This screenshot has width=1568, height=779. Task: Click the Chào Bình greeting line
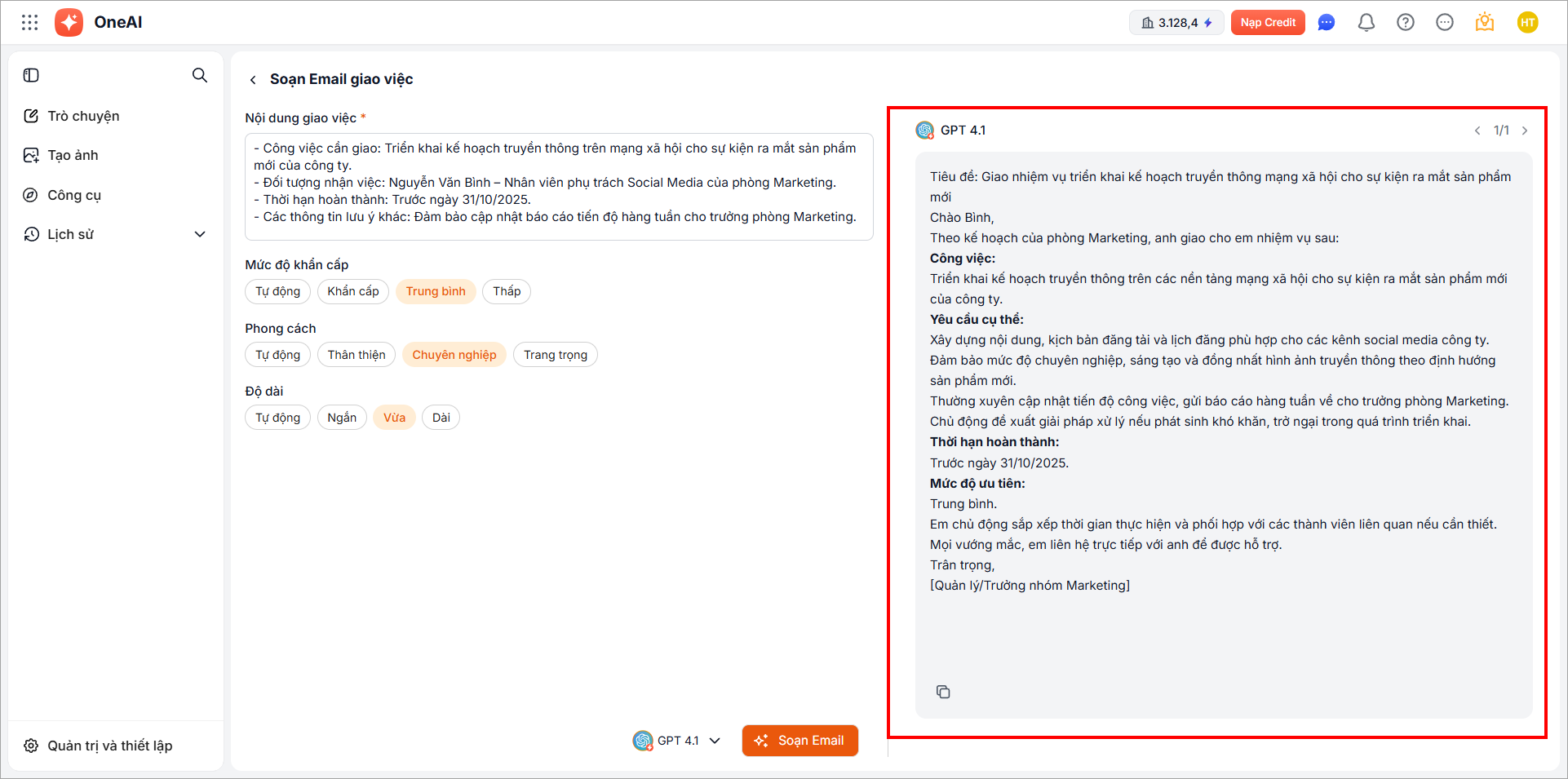[x=962, y=218]
